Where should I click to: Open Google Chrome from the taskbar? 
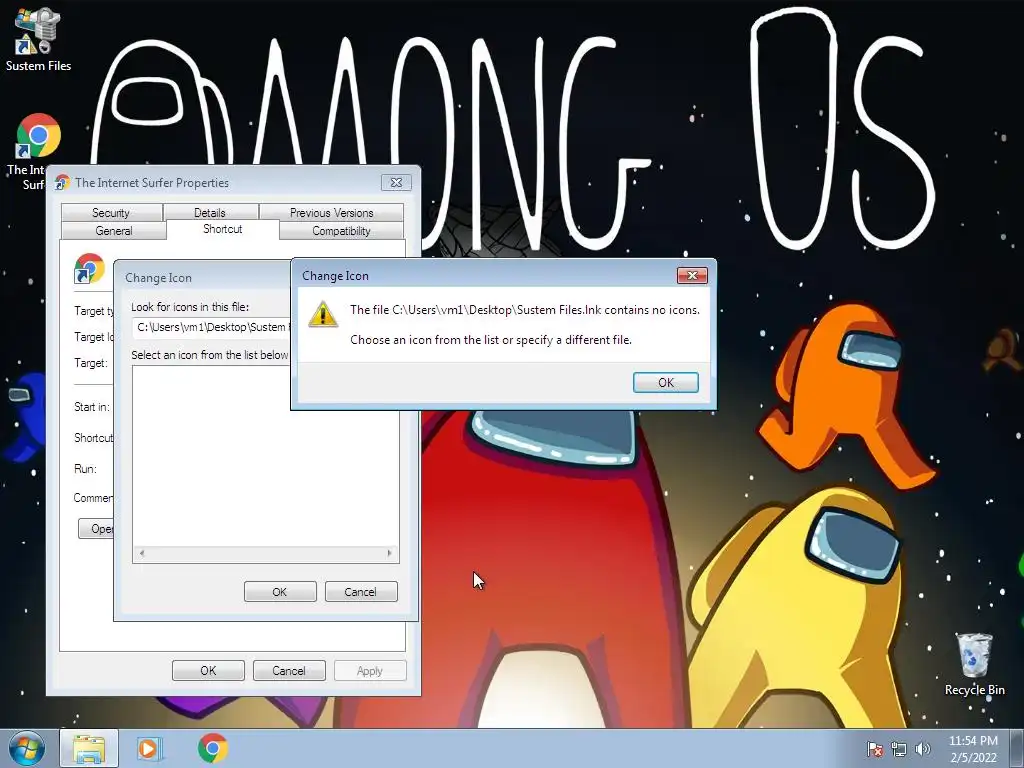(x=212, y=748)
